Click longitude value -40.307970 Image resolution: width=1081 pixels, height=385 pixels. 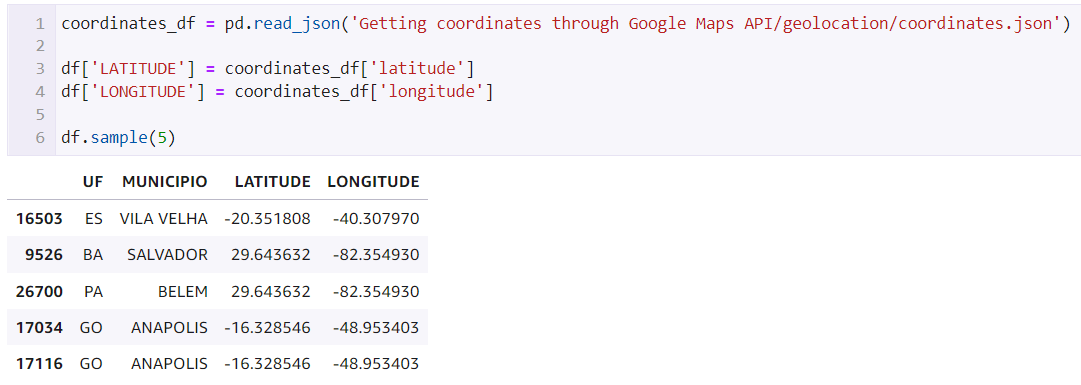click(x=376, y=219)
